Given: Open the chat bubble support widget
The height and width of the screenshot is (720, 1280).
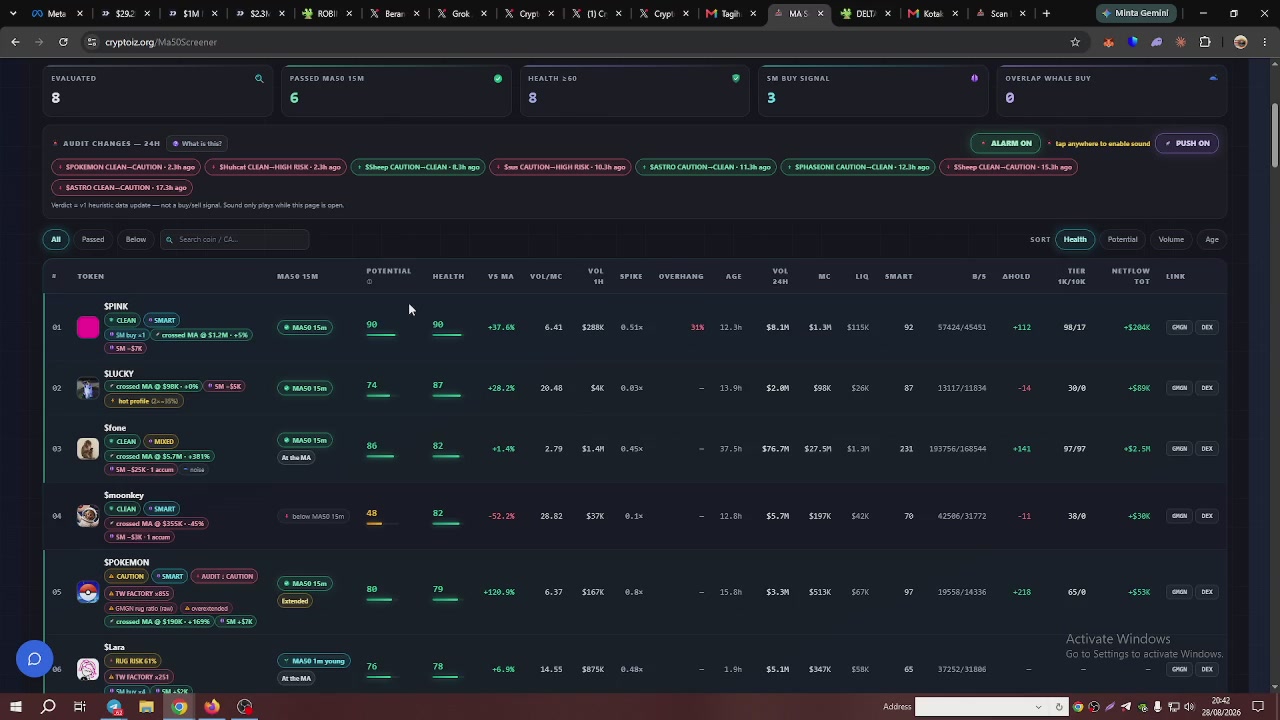Looking at the screenshot, I should (34, 659).
